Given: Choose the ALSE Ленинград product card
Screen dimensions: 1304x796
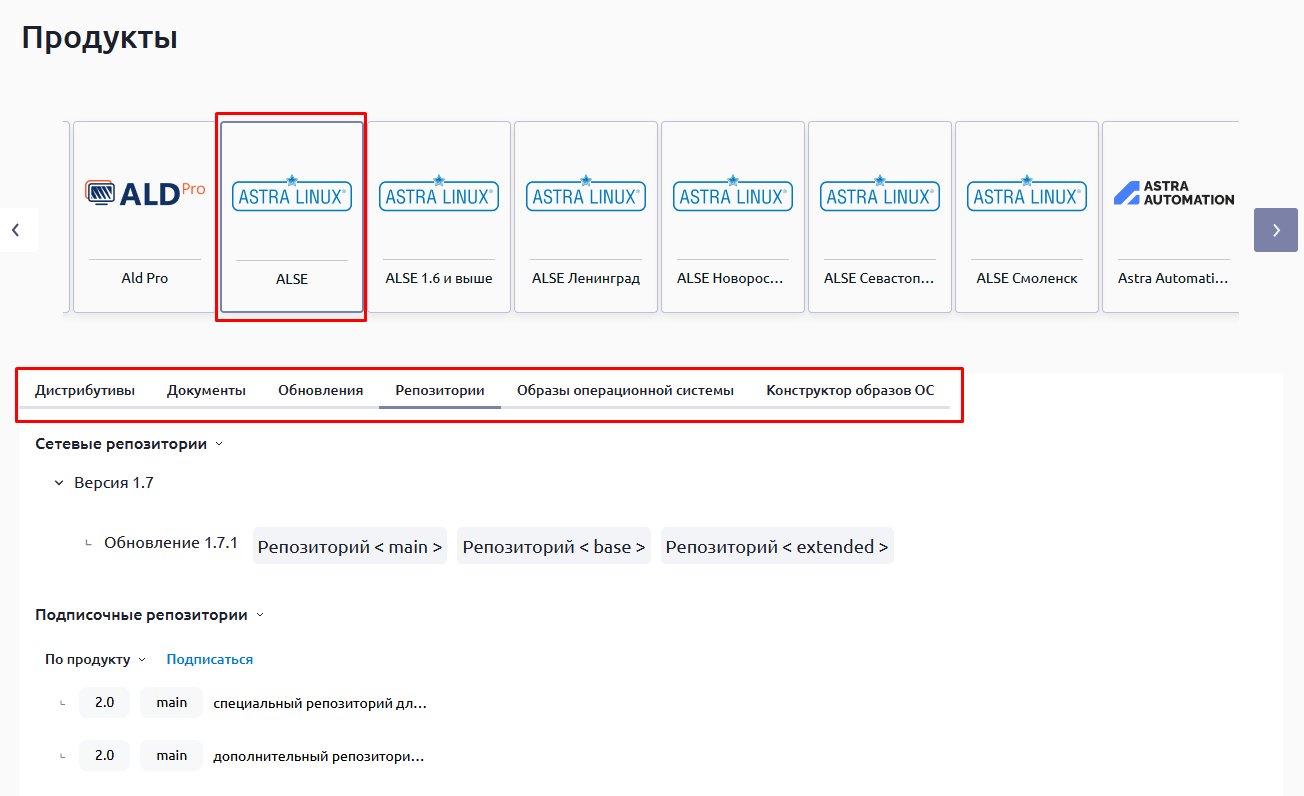Looking at the screenshot, I should tap(586, 217).
